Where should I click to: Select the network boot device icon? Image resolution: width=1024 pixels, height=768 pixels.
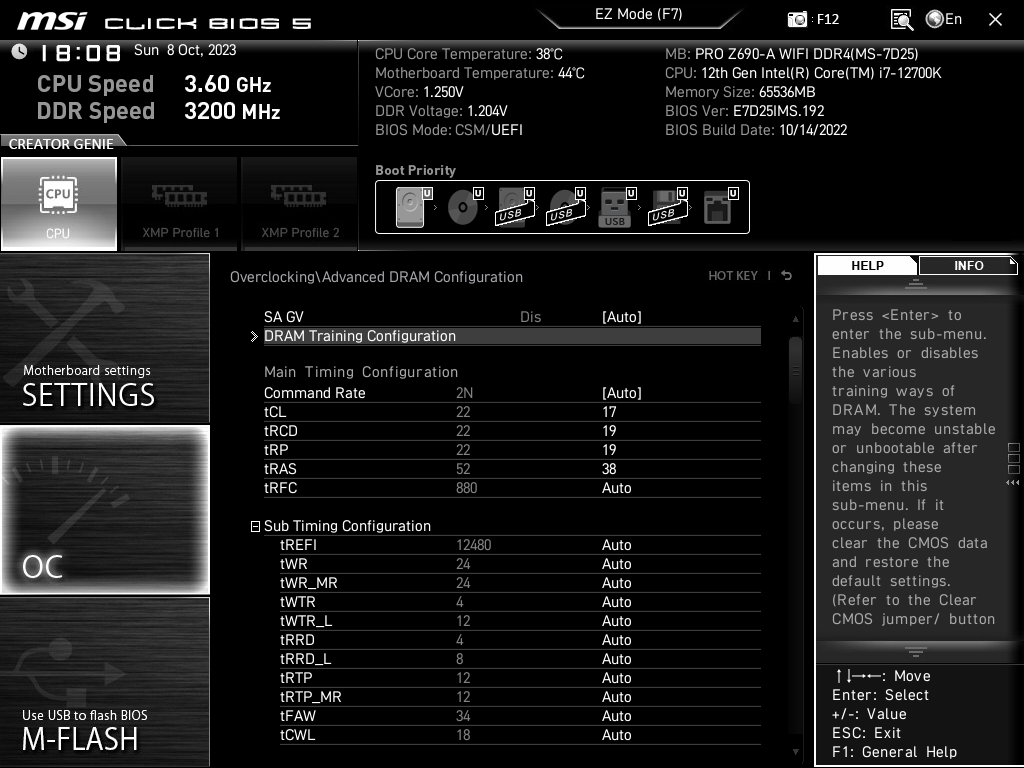[x=720, y=207]
